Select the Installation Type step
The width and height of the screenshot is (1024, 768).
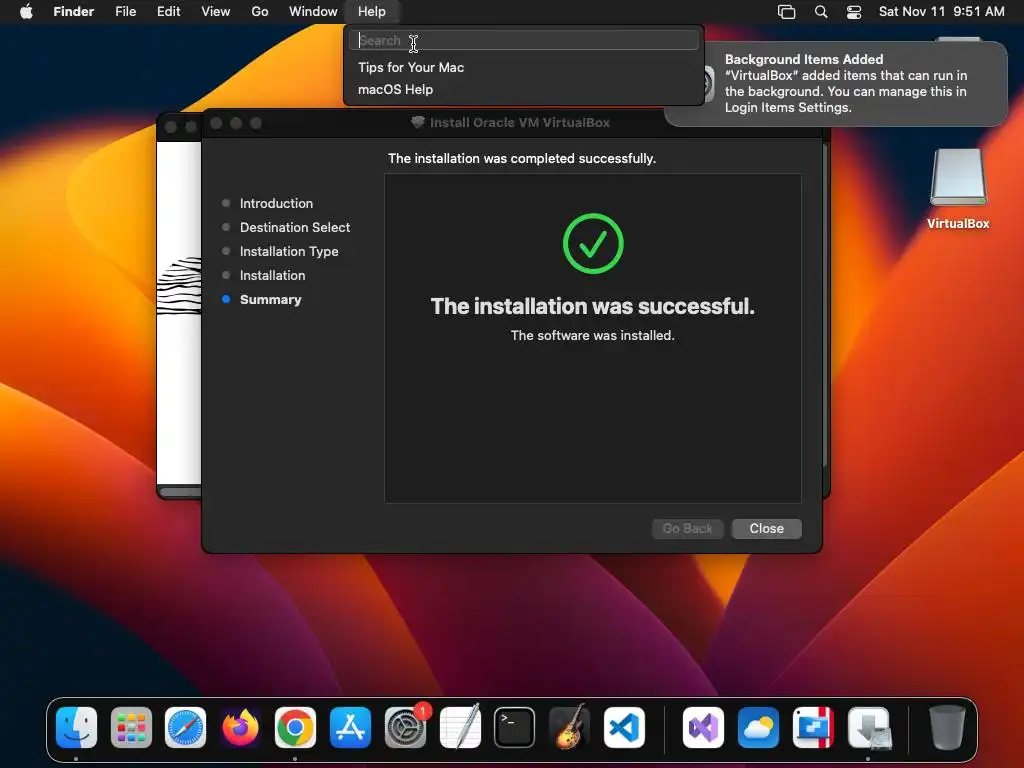pyautogui.click(x=289, y=251)
